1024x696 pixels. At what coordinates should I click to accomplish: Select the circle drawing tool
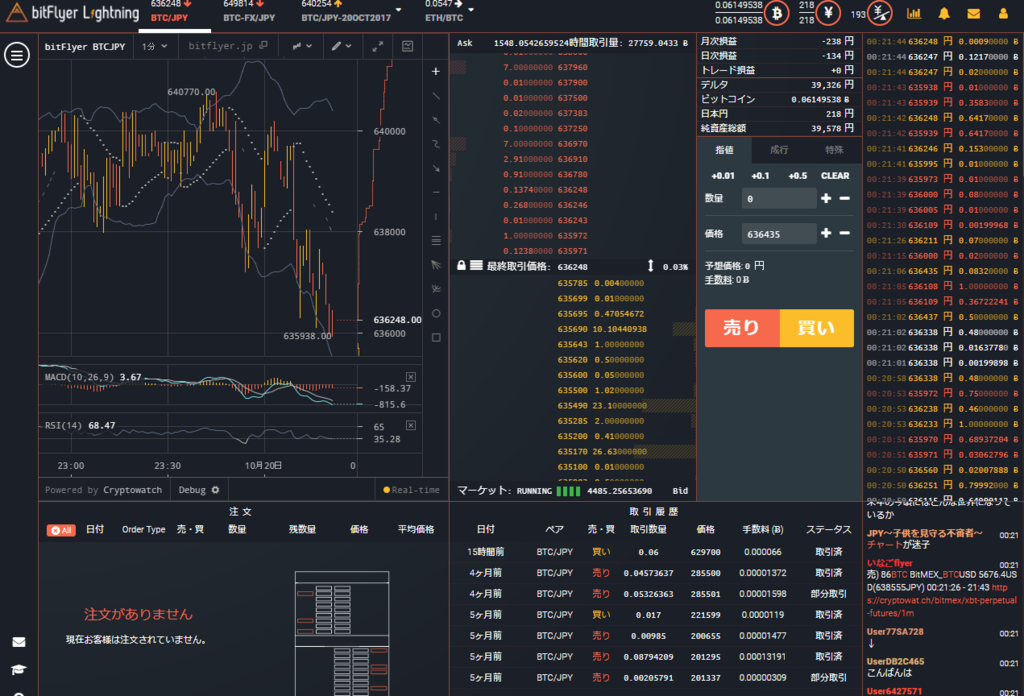pos(436,313)
